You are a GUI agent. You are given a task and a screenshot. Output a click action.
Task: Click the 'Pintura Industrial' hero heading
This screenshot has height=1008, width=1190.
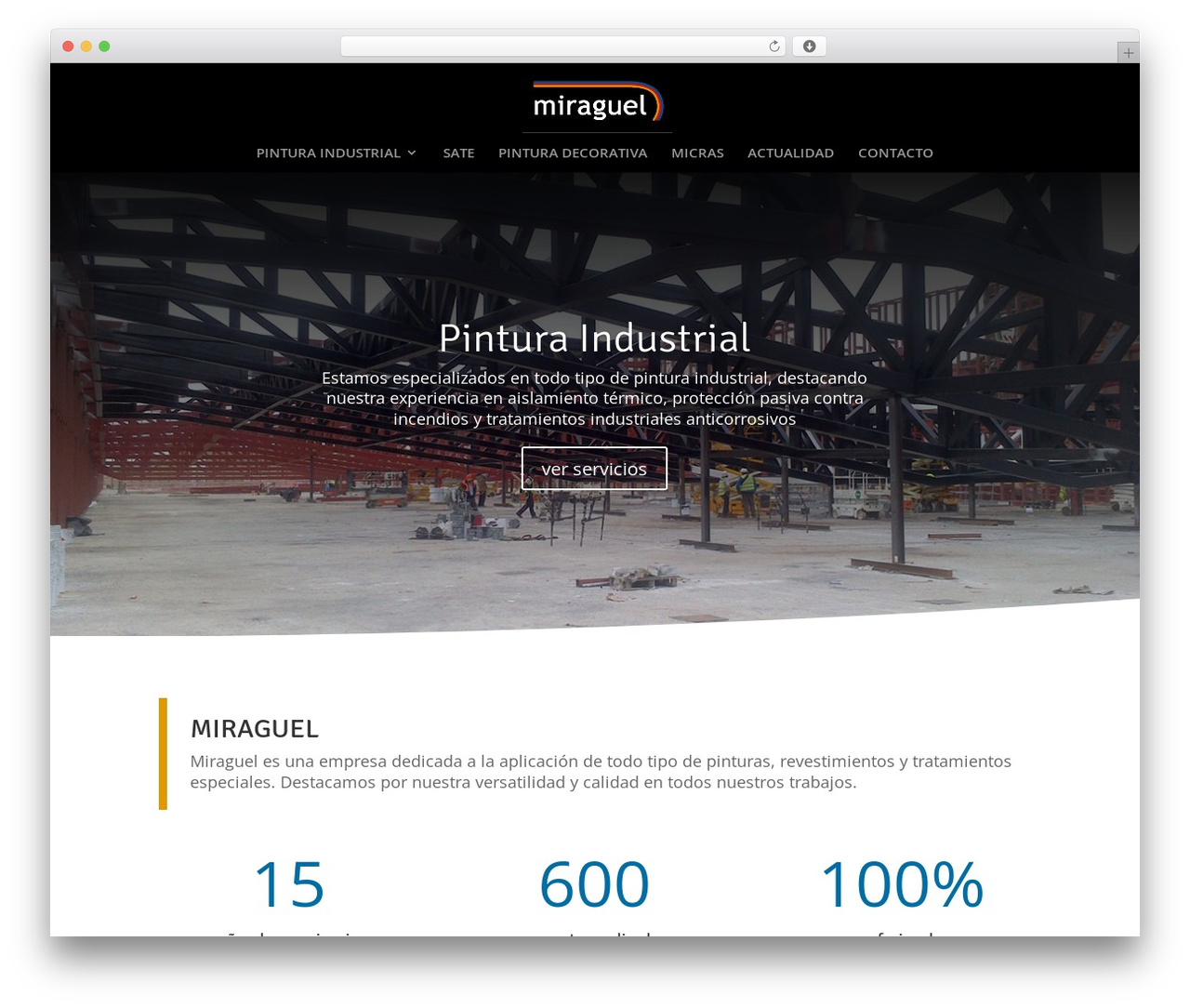click(594, 338)
